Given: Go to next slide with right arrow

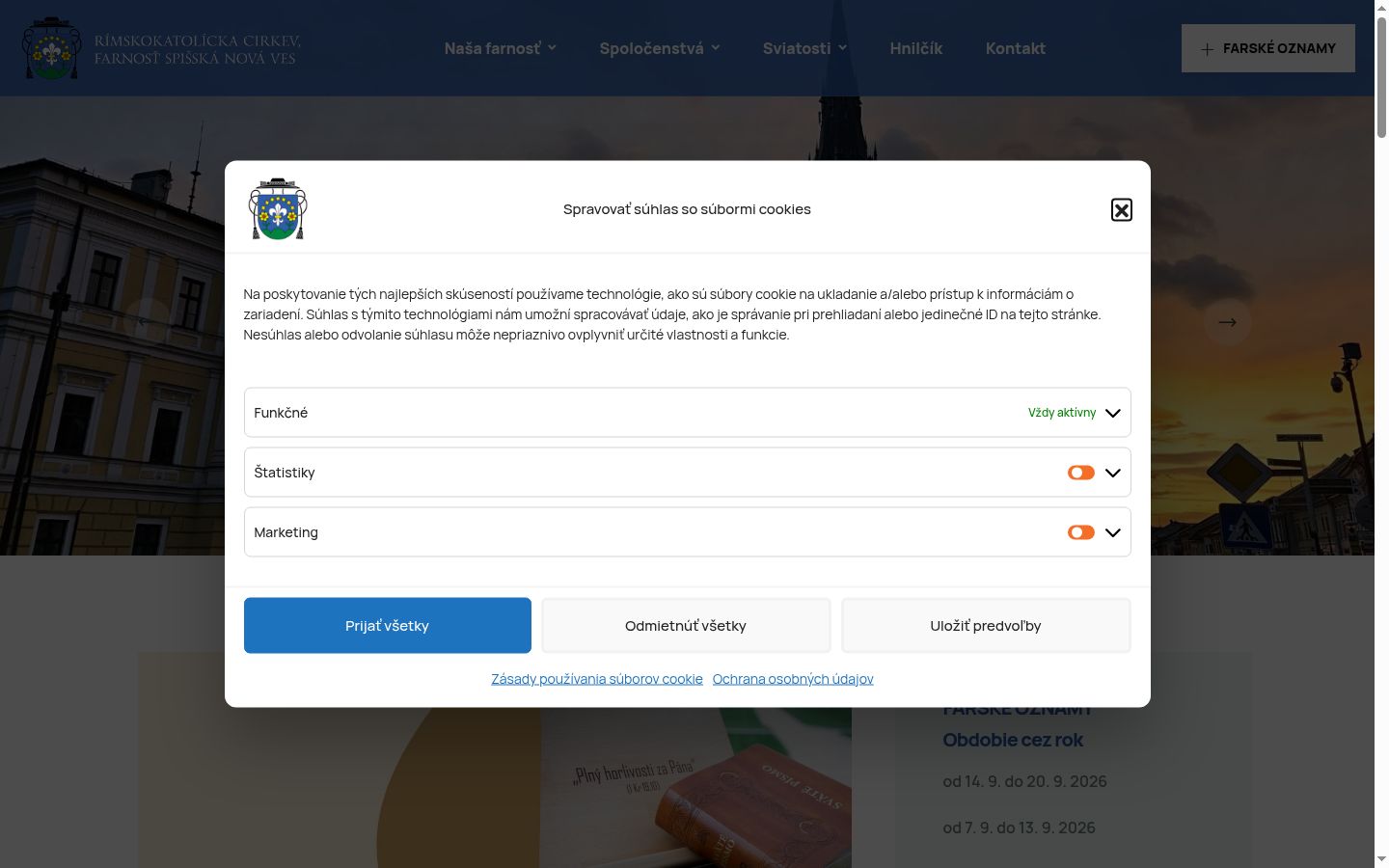Looking at the screenshot, I should click(1227, 322).
